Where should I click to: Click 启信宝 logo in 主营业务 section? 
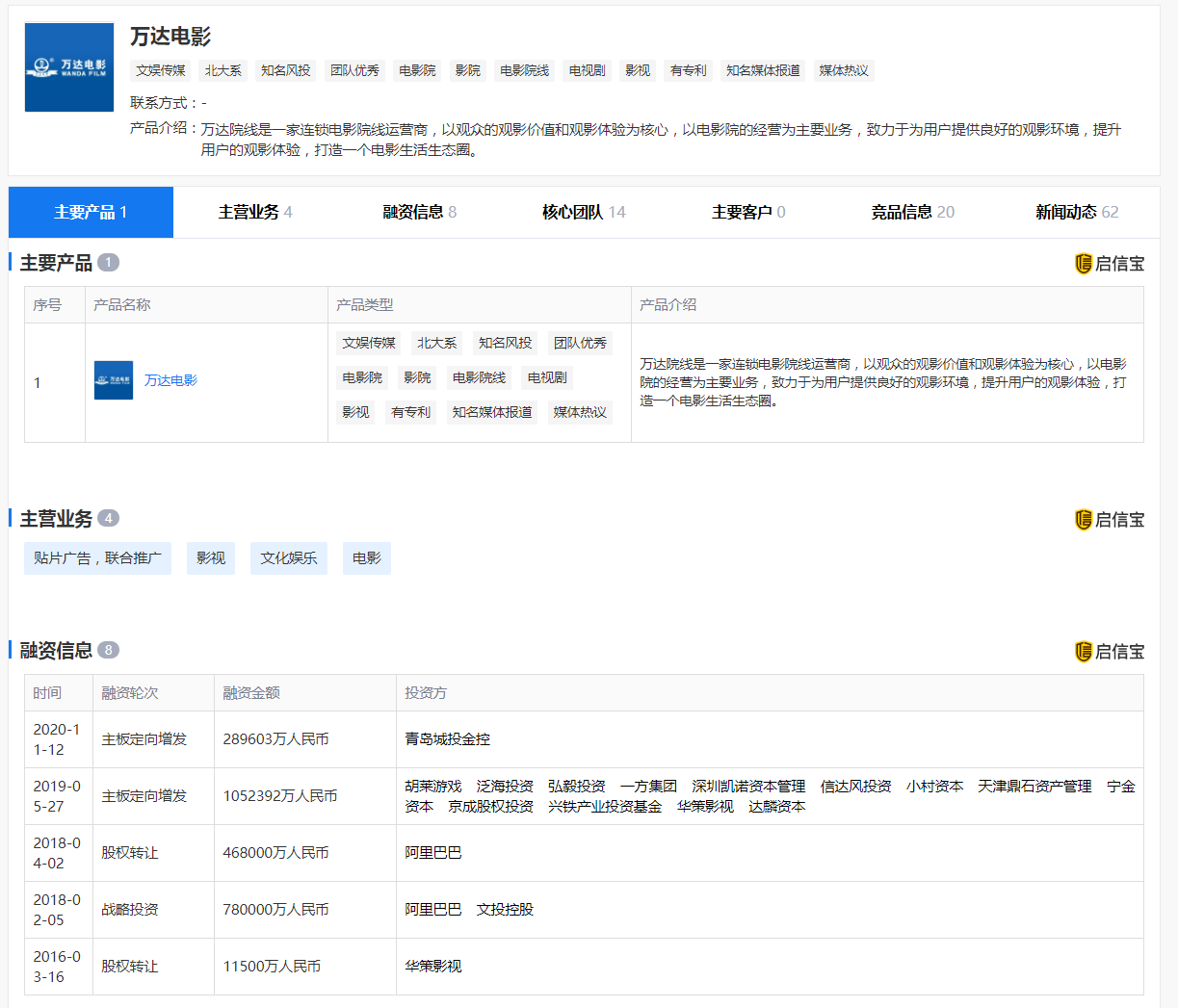(1110, 520)
